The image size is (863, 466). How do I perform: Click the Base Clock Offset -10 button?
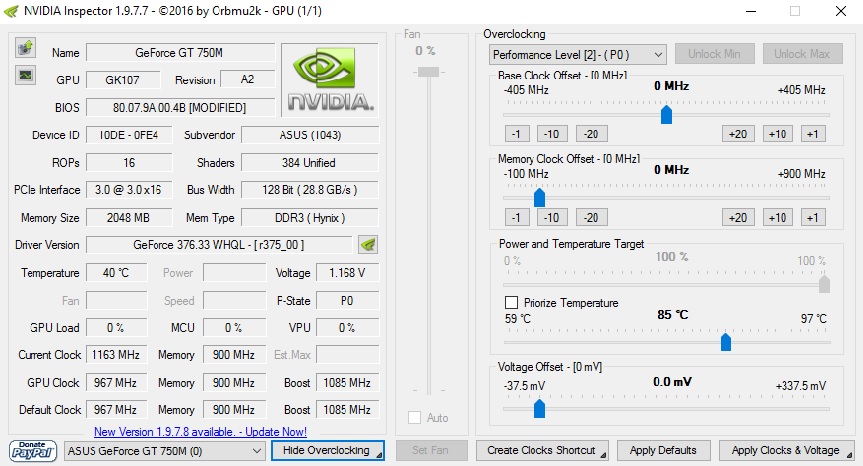[551, 134]
